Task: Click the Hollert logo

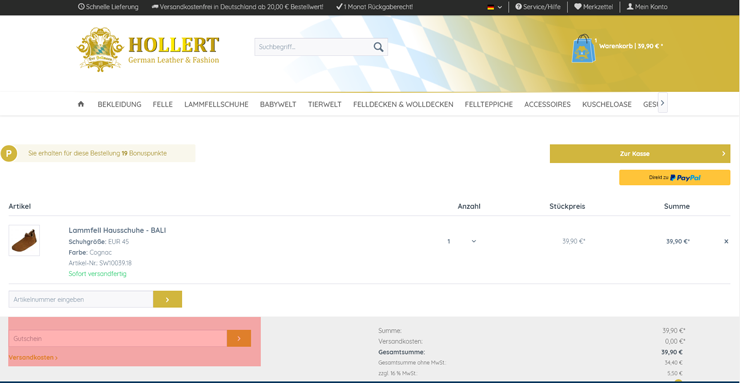Action: [x=148, y=50]
